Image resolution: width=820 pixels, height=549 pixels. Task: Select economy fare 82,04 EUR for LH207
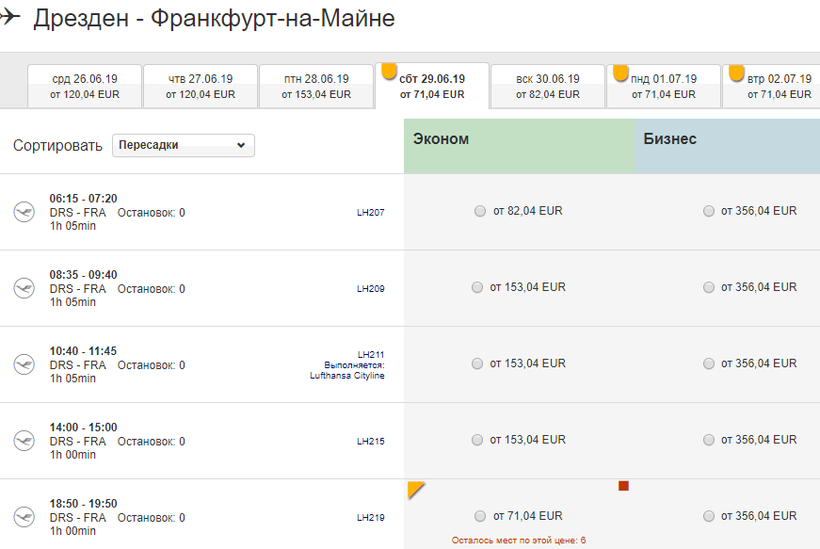480,211
